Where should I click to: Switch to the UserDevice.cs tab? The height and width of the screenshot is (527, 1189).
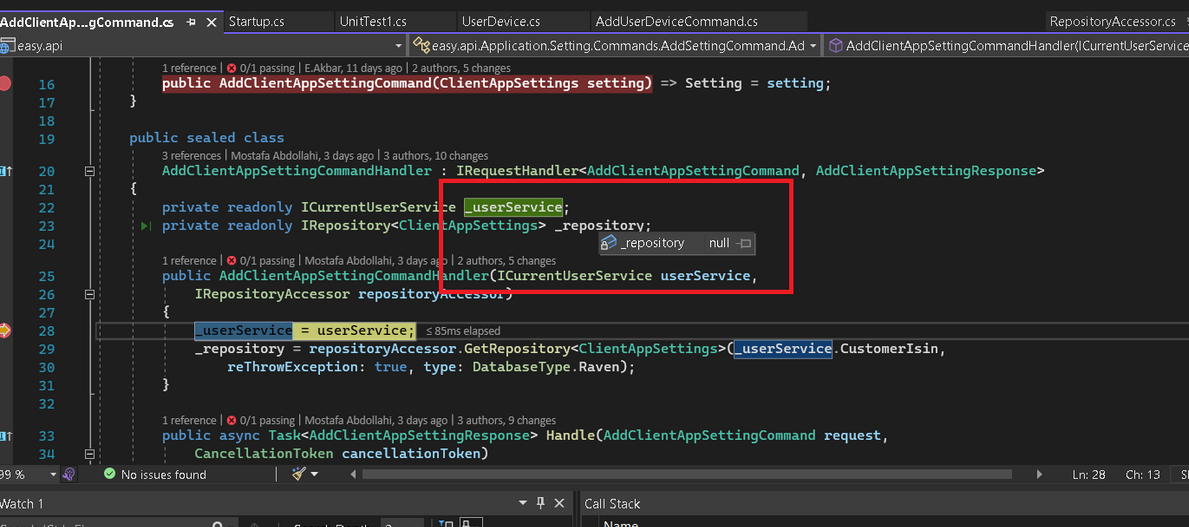[500, 22]
